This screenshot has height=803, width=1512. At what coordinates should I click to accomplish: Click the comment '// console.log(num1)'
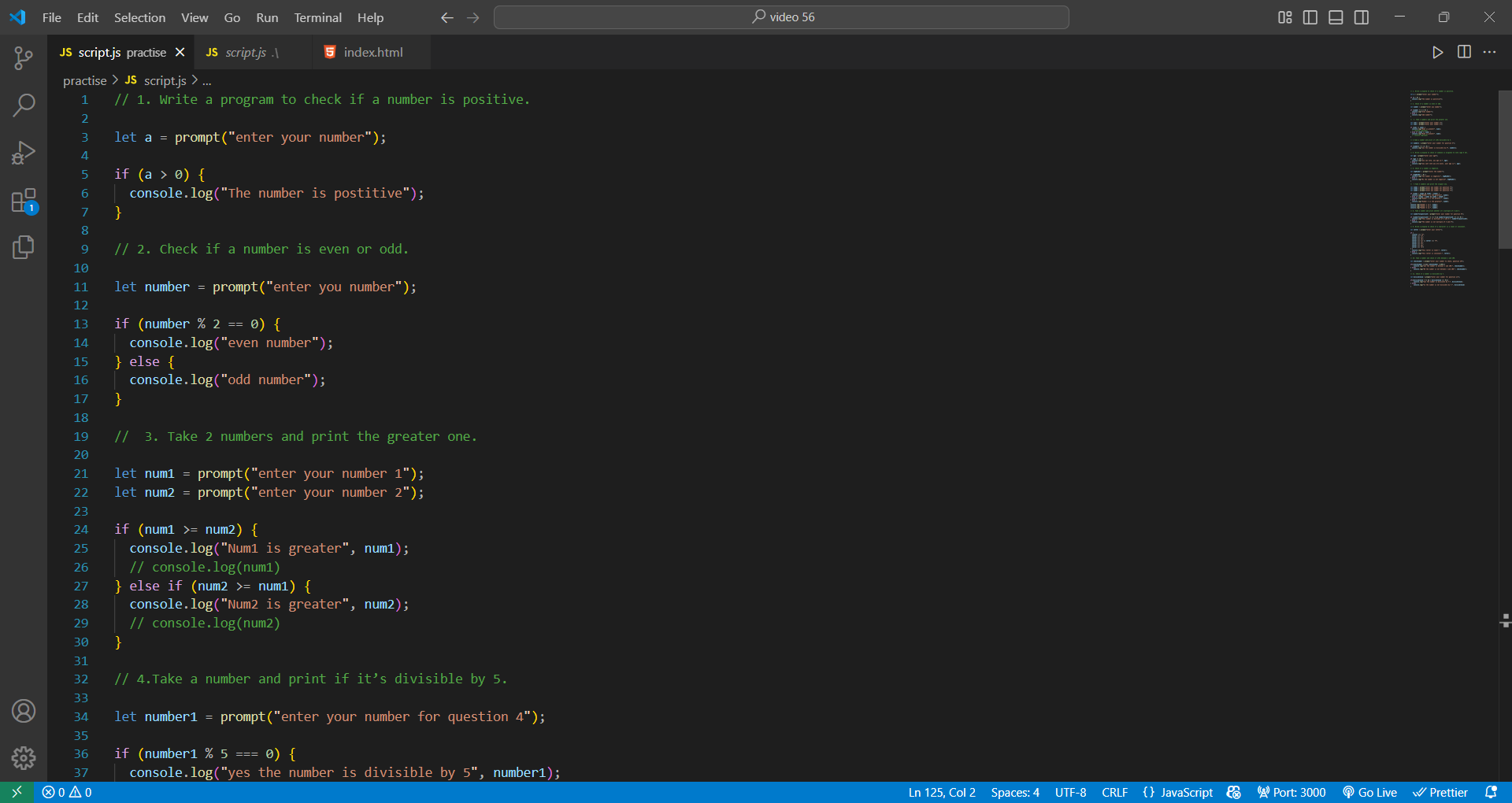pos(205,567)
